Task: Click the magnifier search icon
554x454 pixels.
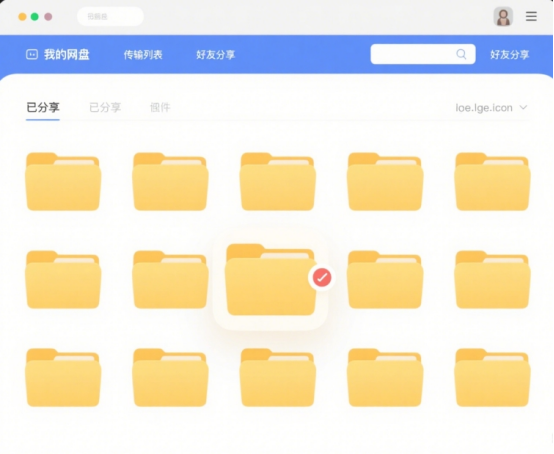Action: tap(461, 54)
